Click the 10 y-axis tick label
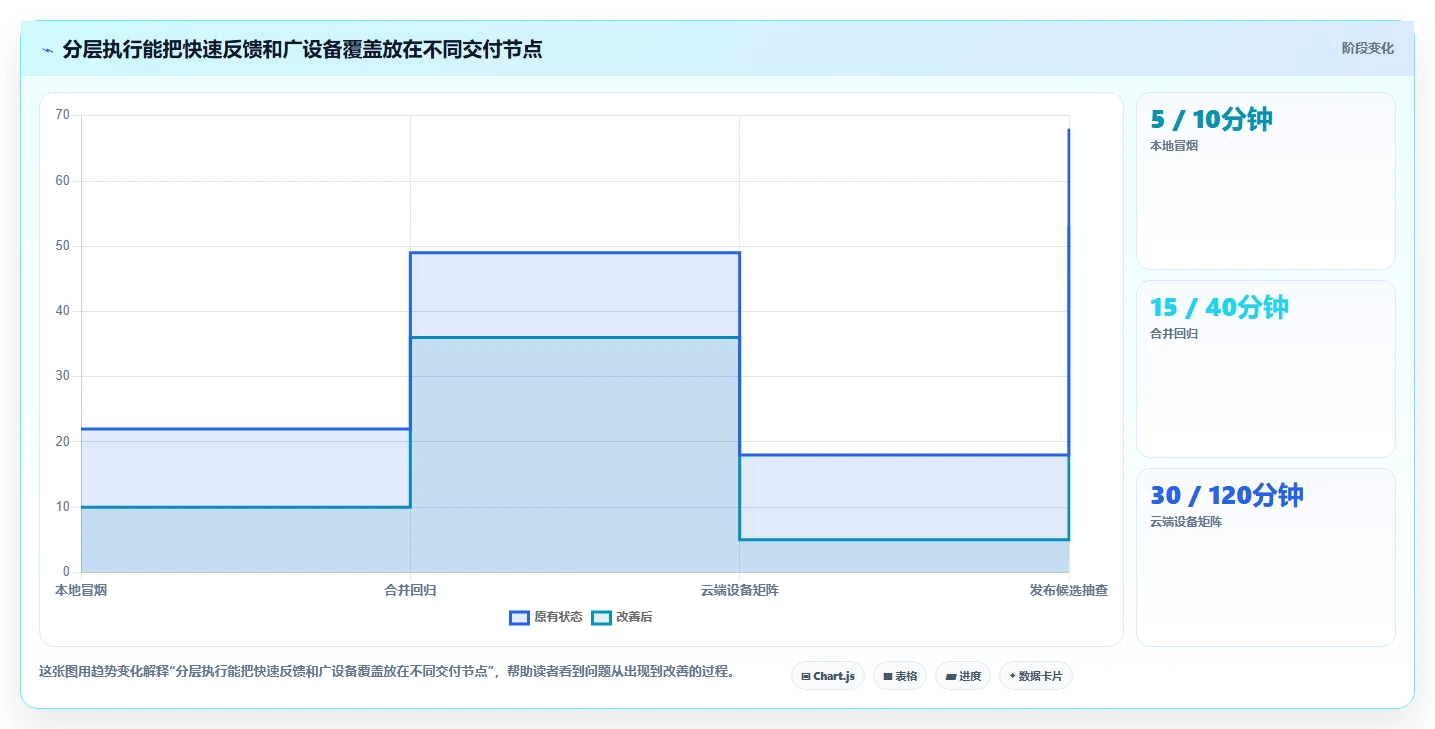The height and width of the screenshot is (729, 1435). point(63,507)
